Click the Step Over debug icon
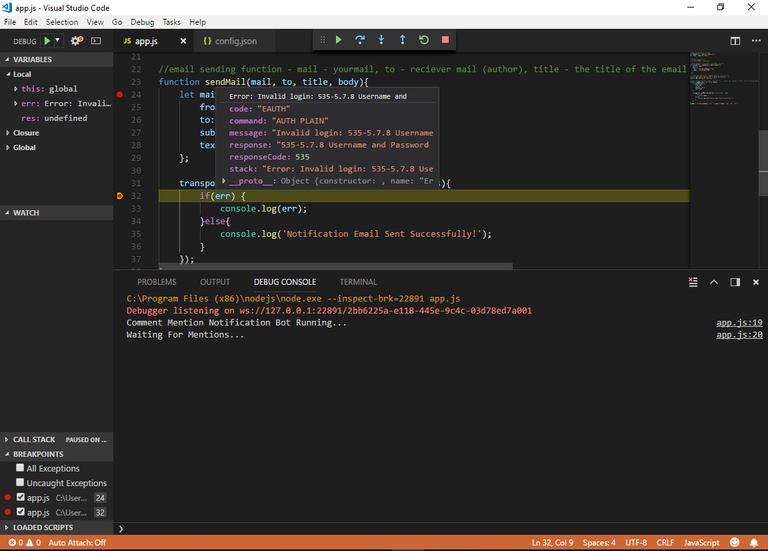768x551 pixels. [x=360, y=40]
